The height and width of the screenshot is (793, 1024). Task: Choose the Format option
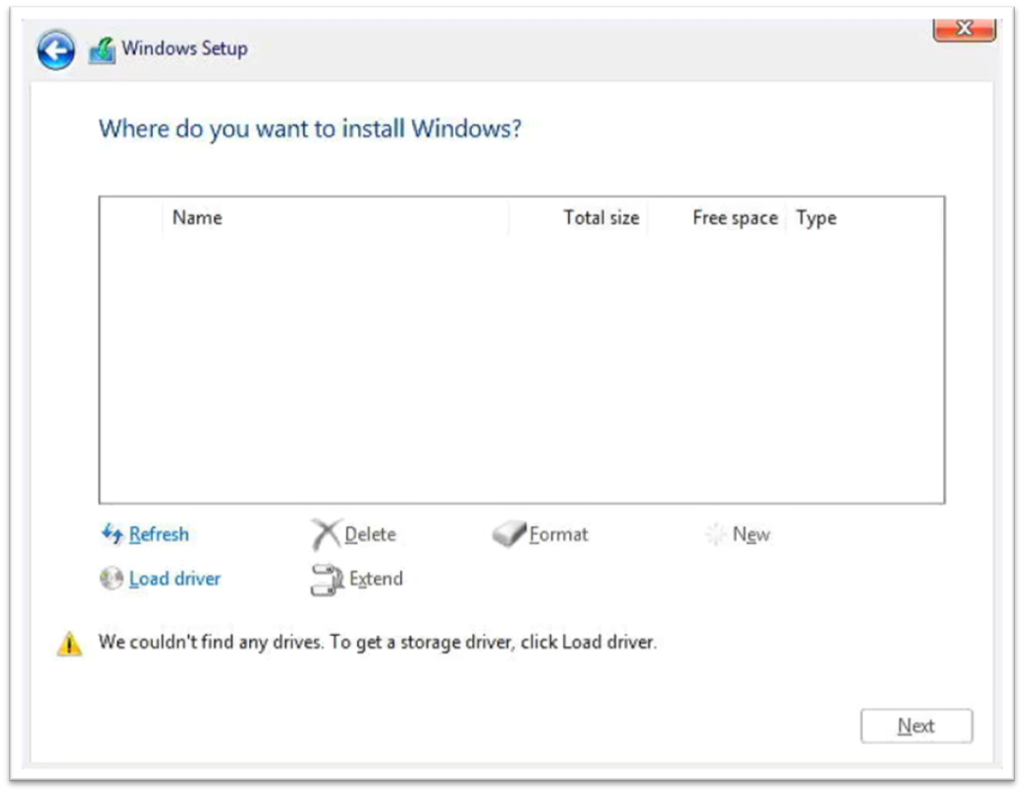(x=558, y=534)
